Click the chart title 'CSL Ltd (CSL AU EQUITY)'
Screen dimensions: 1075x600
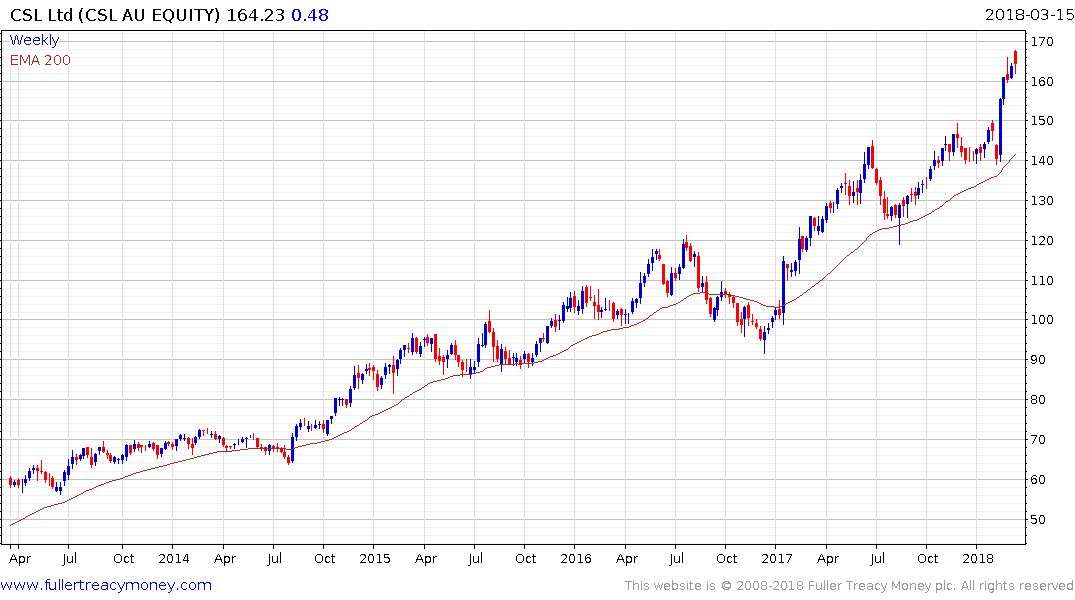tap(115, 15)
